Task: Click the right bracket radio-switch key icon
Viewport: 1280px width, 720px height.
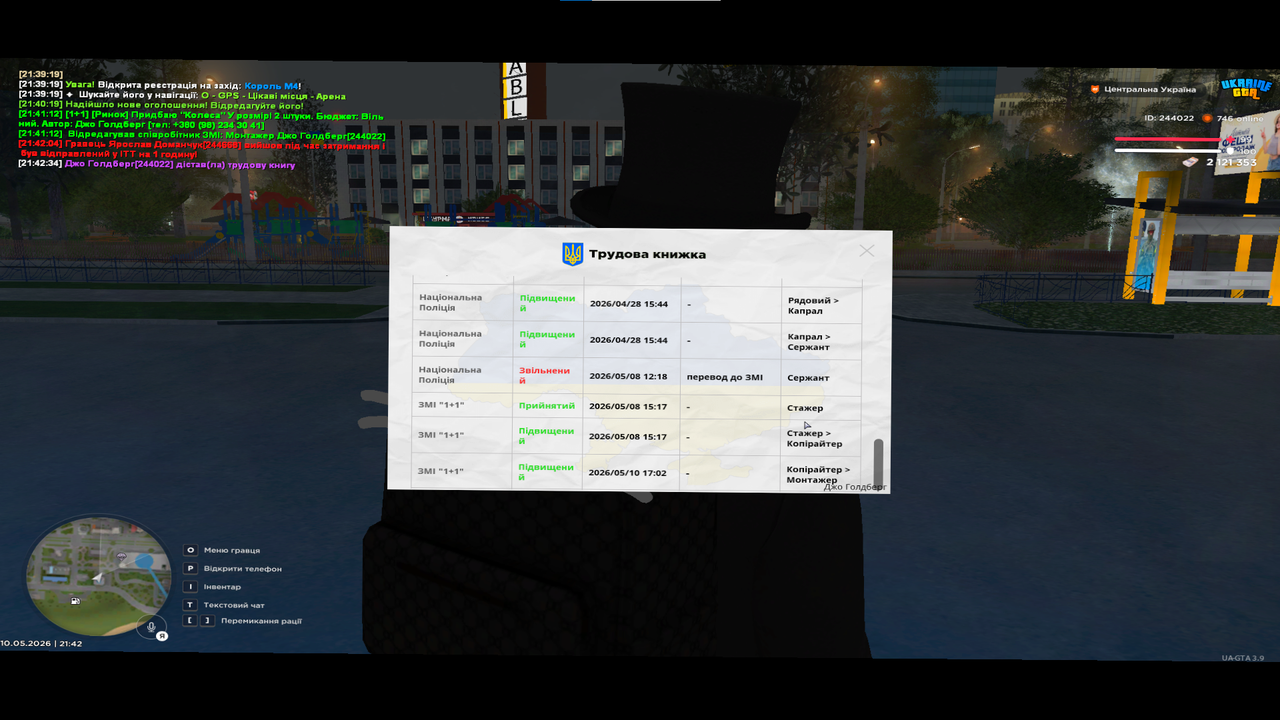Action: pos(208,621)
